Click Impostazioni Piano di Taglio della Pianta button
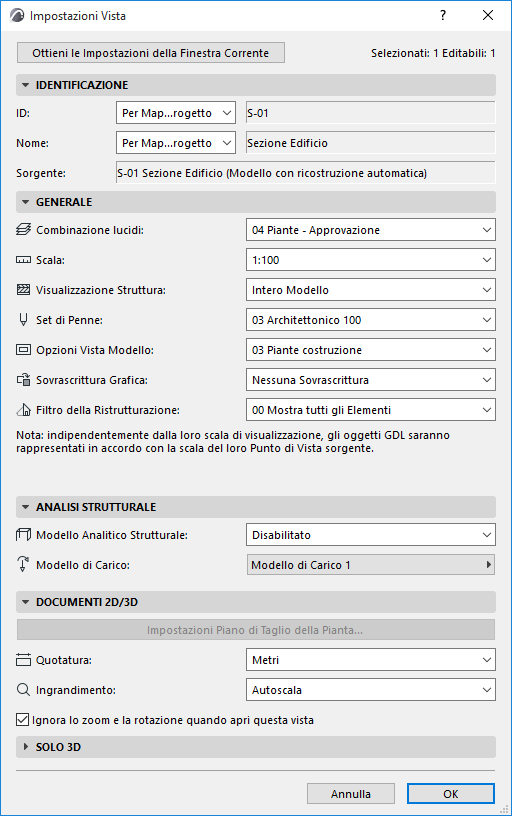 (255, 630)
